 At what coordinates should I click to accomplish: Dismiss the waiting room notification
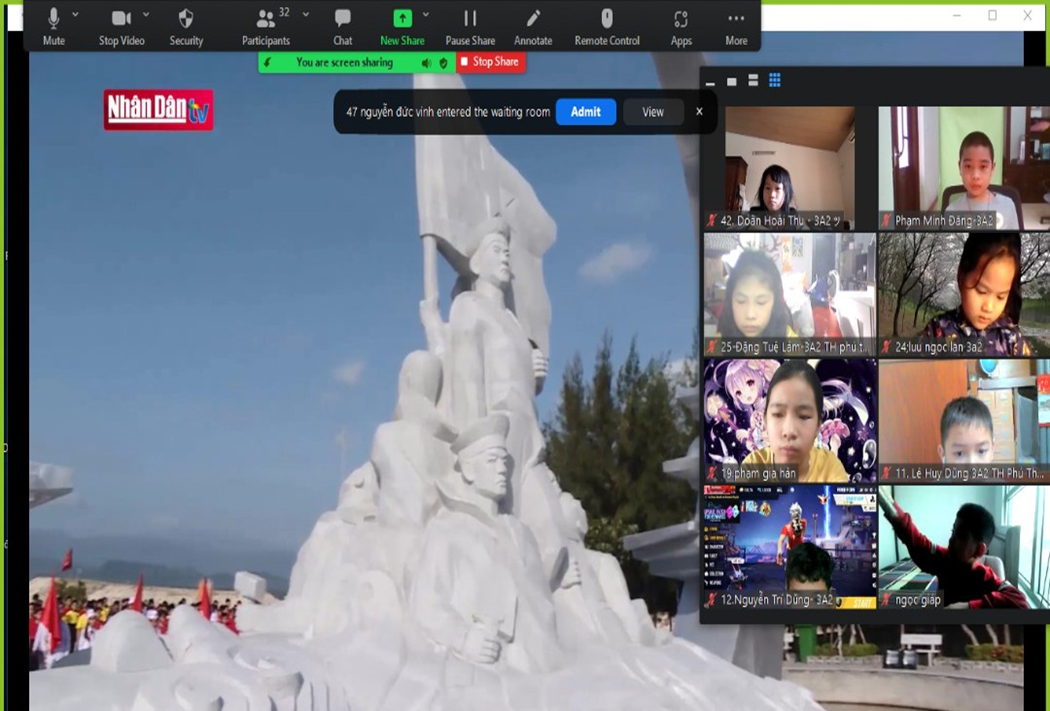tap(699, 112)
